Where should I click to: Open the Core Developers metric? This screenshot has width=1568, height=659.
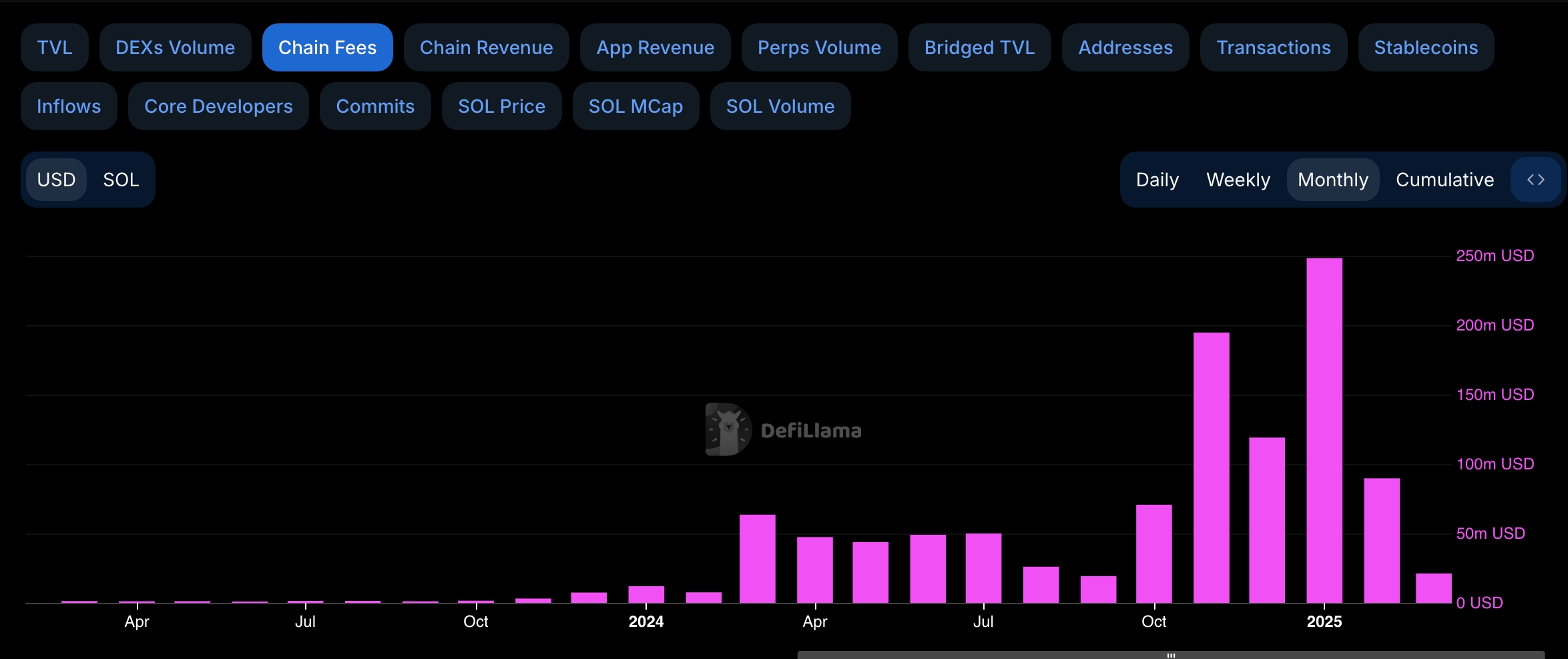tap(218, 105)
